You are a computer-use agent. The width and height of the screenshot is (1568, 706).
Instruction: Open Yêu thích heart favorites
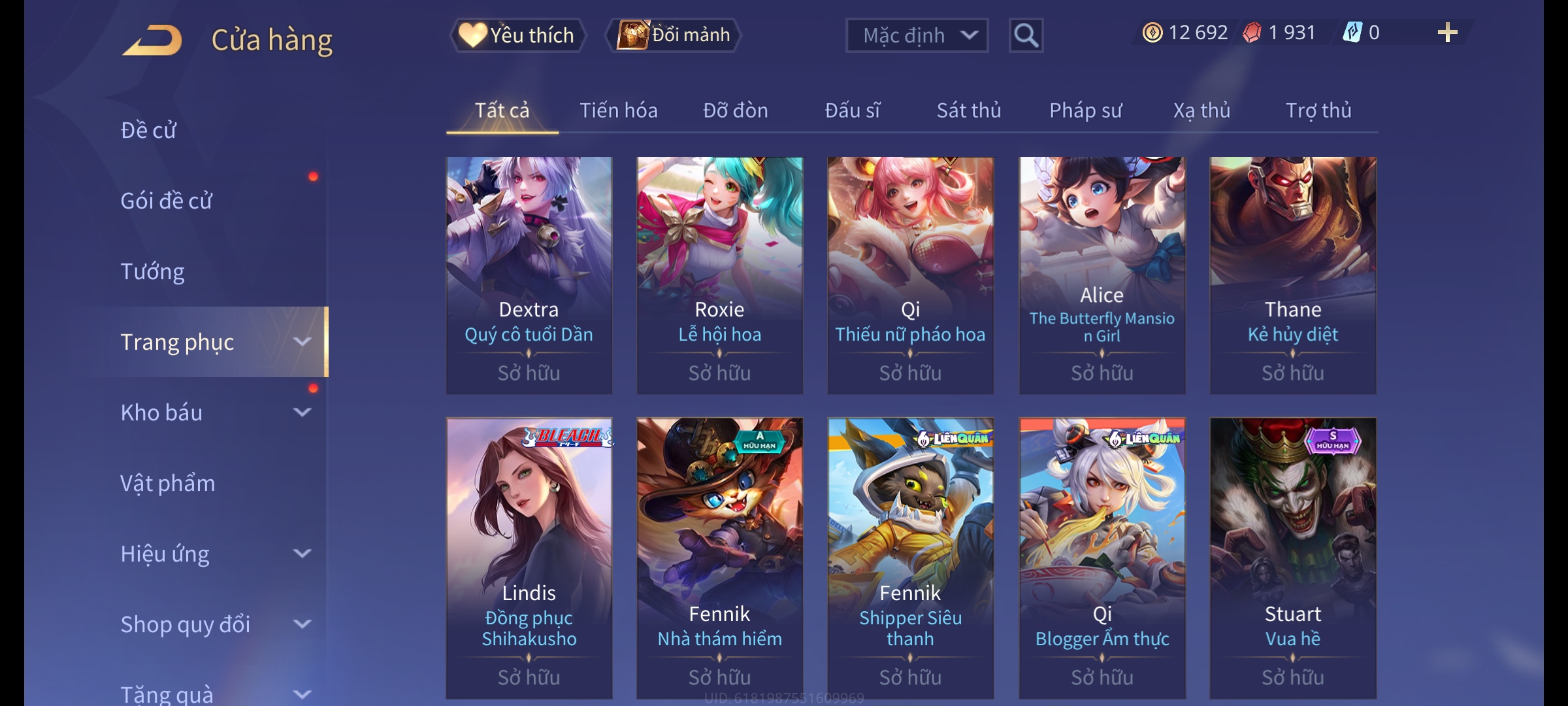pos(517,35)
